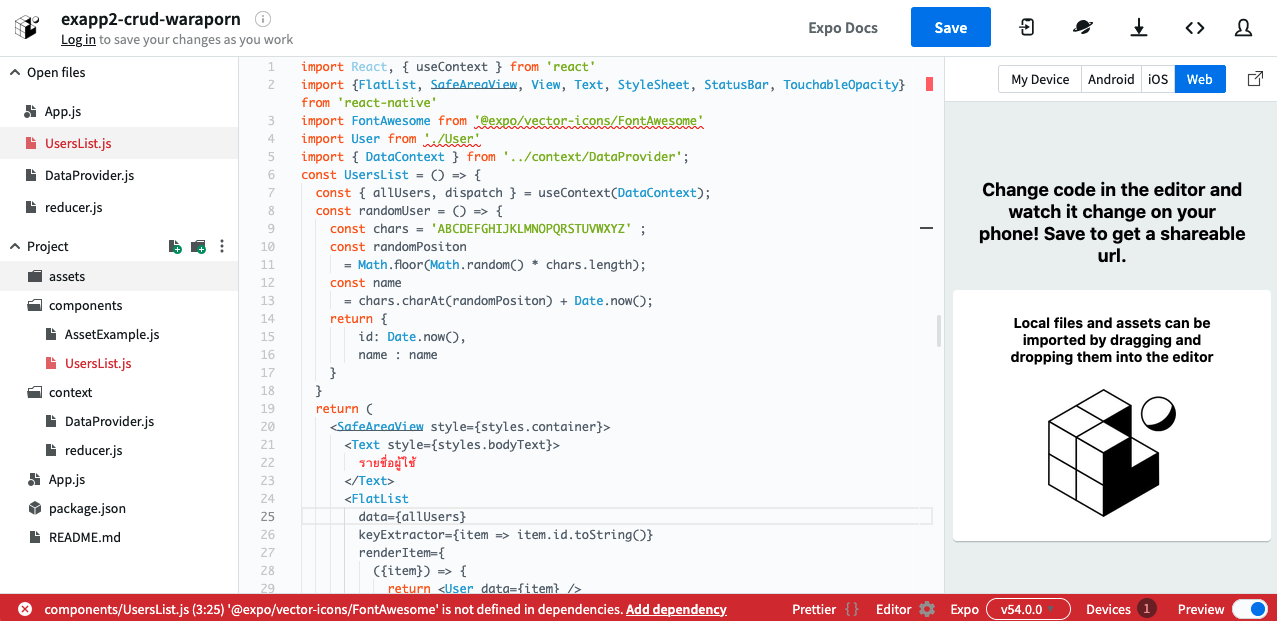Viewport: 1277px width, 621px height.
Task: Click the new file icon in Project
Action: pos(175,247)
